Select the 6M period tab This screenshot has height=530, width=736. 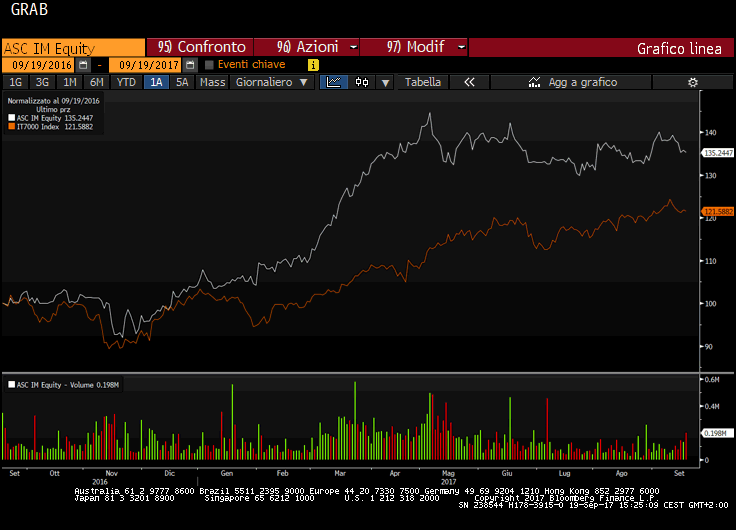click(x=97, y=82)
